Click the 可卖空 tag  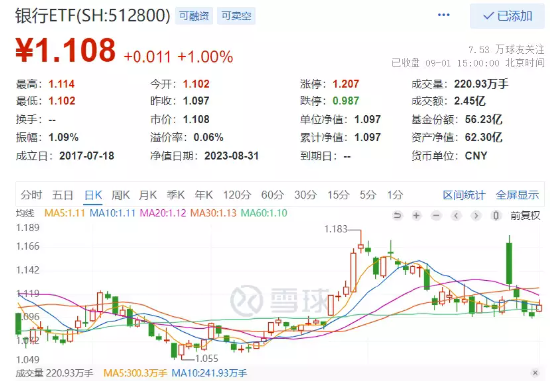pos(236,16)
